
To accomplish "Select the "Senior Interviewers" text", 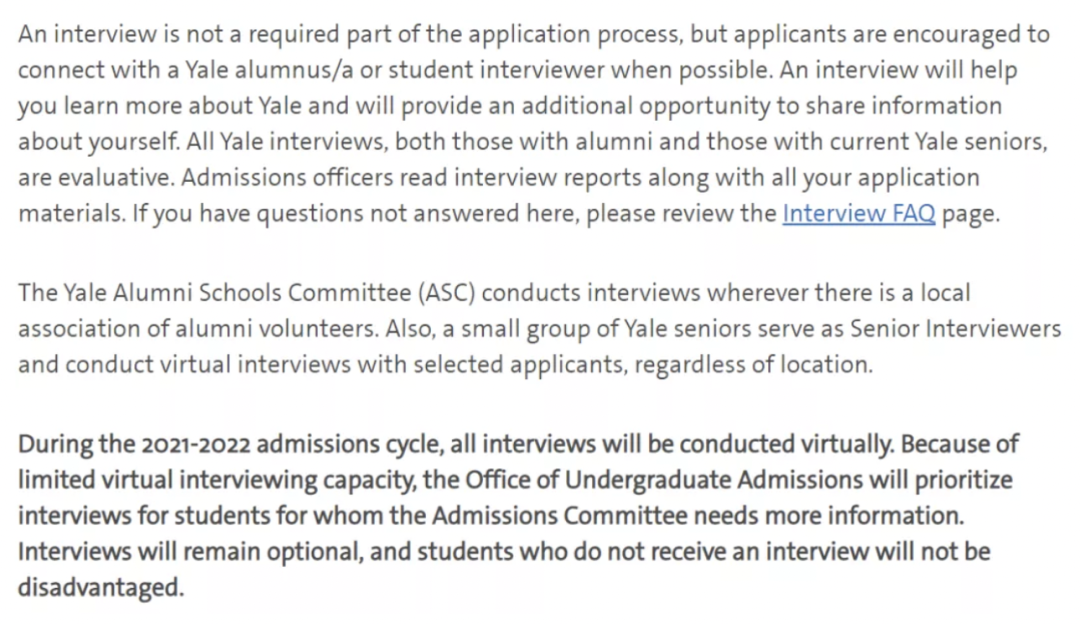I will click(x=955, y=329).
